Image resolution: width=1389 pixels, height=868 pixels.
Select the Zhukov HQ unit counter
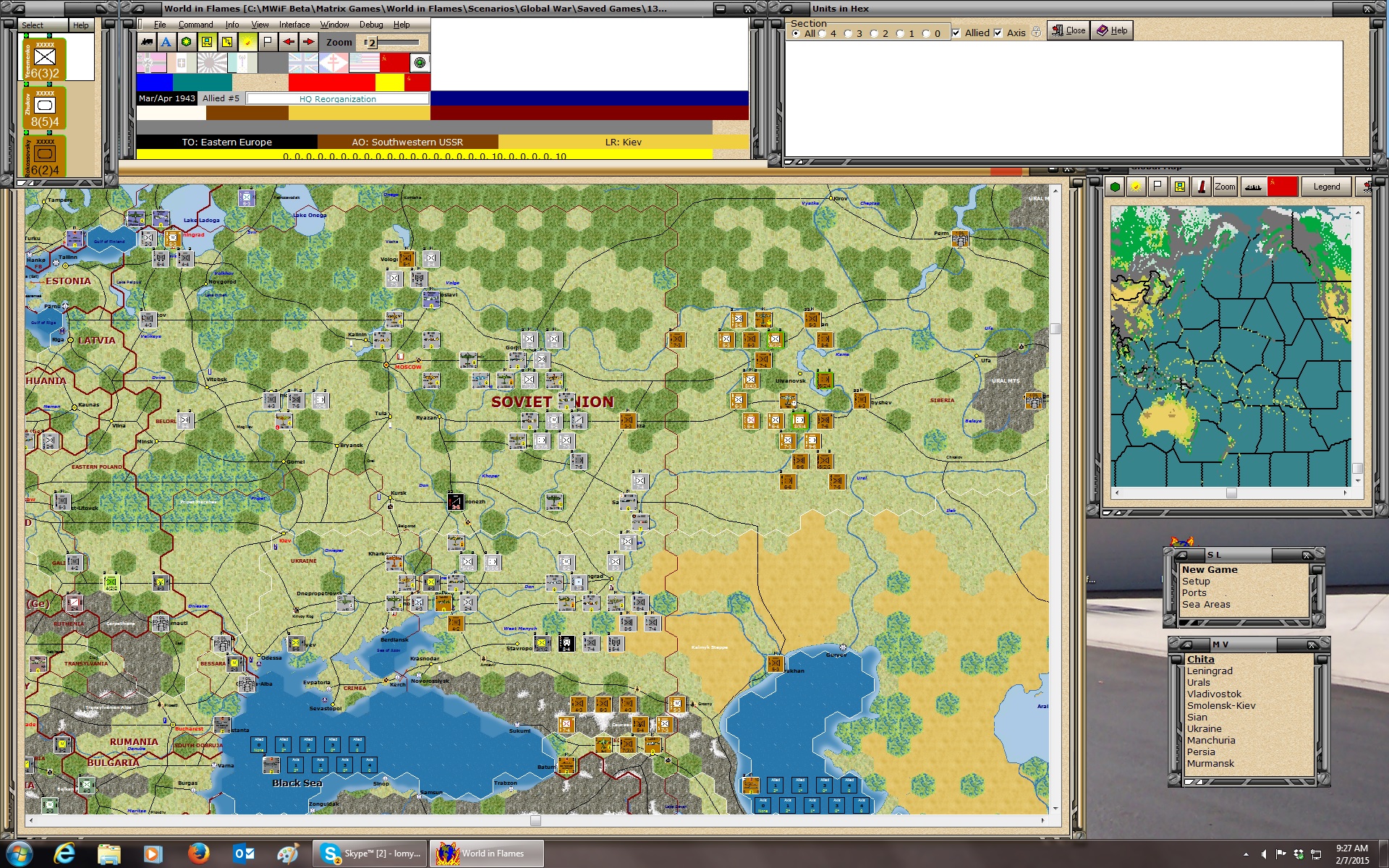point(45,108)
